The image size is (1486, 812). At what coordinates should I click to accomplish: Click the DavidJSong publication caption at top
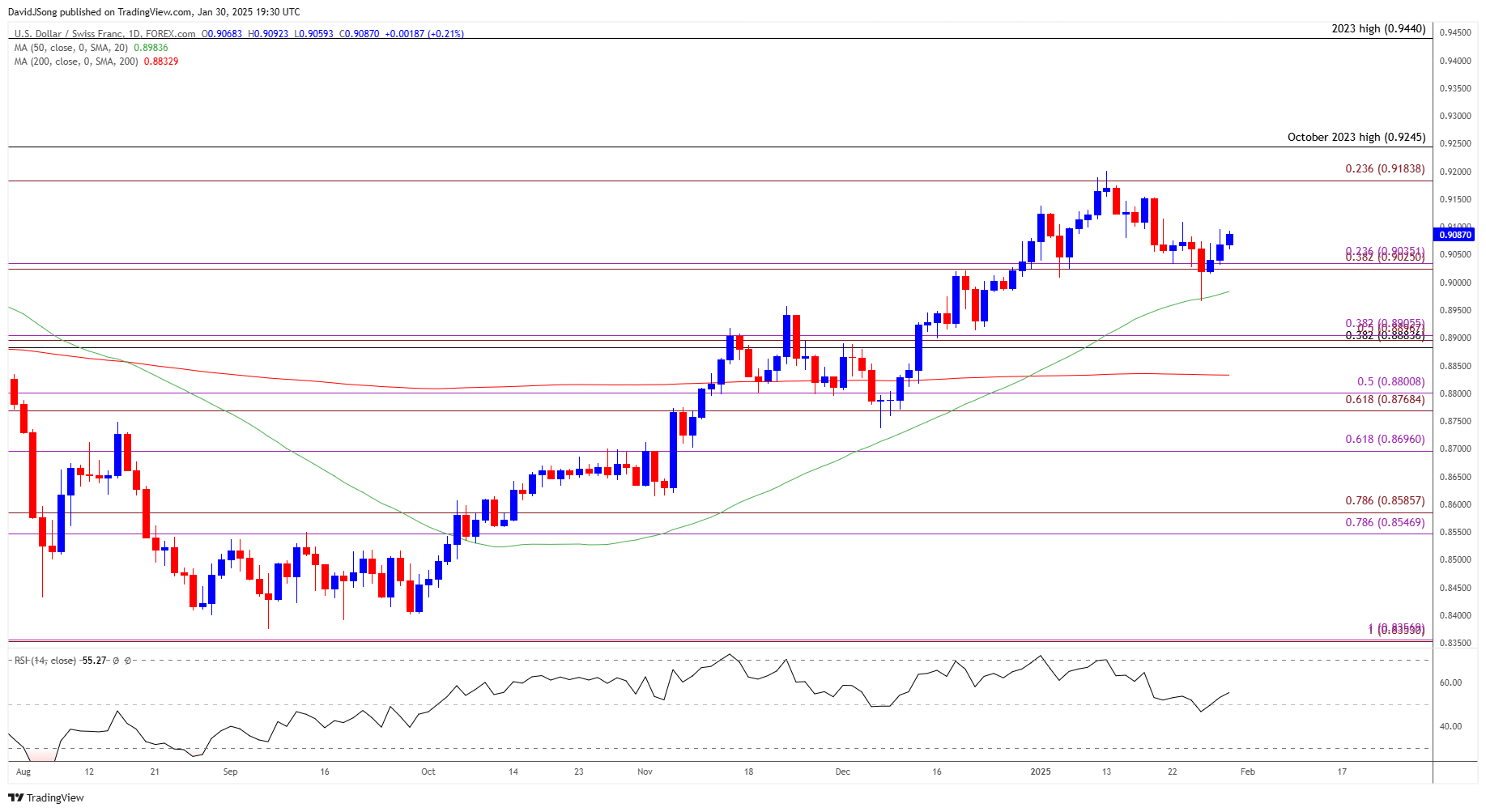pos(154,12)
